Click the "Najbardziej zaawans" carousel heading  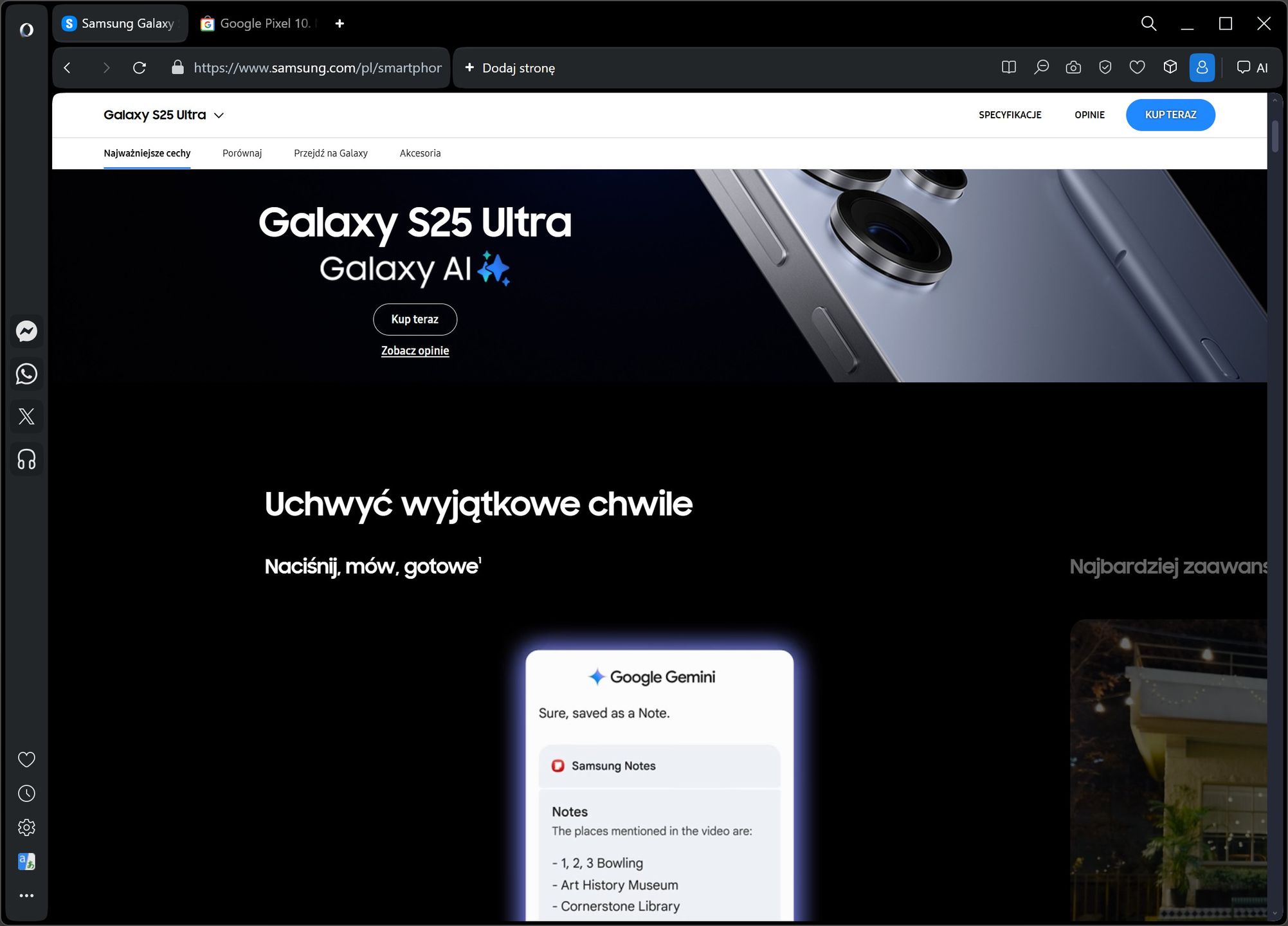(1168, 567)
